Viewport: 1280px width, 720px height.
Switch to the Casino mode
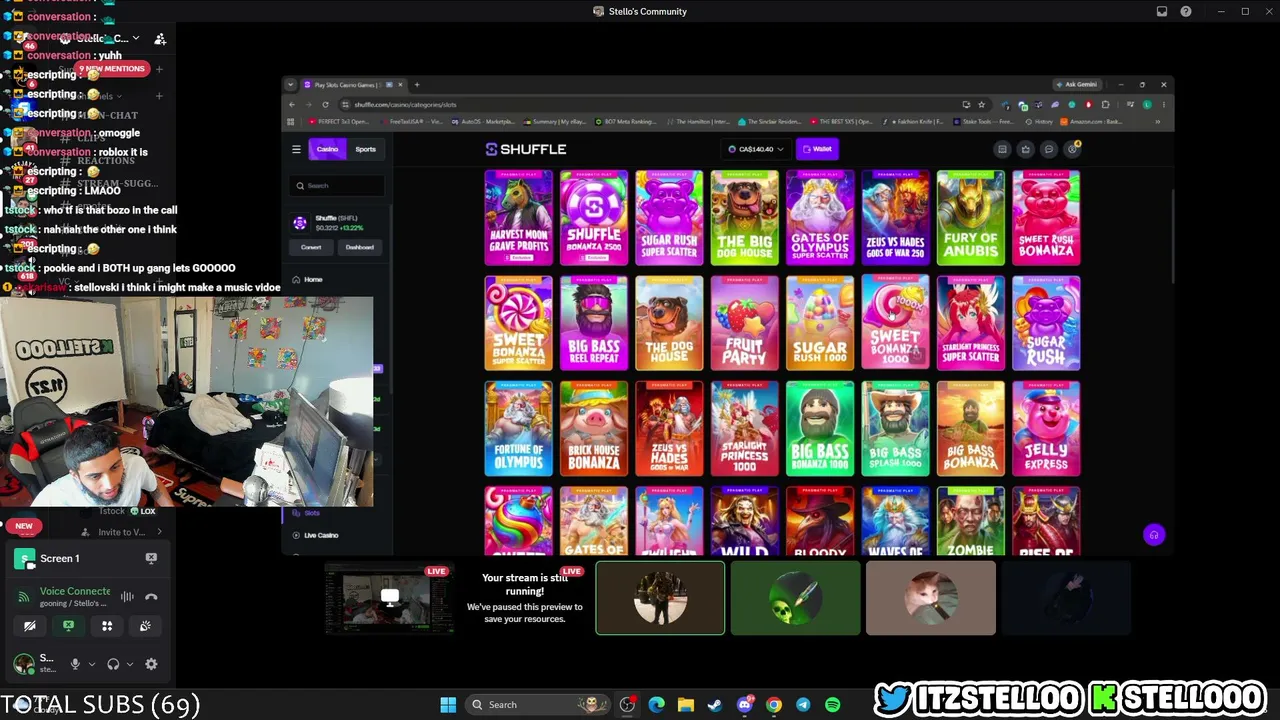[x=327, y=149]
